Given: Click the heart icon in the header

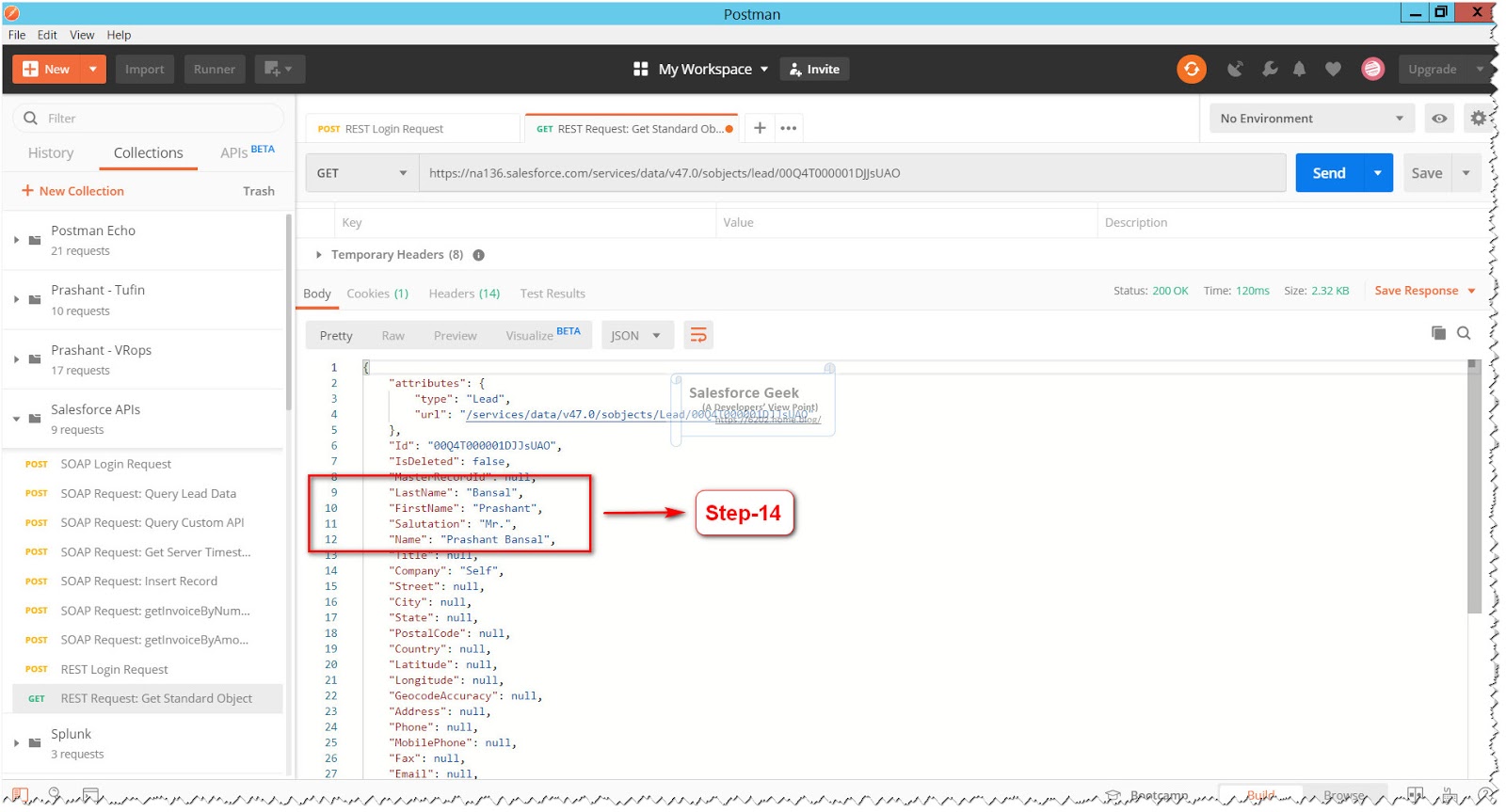Looking at the screenshot, I should click(1333, 69).
